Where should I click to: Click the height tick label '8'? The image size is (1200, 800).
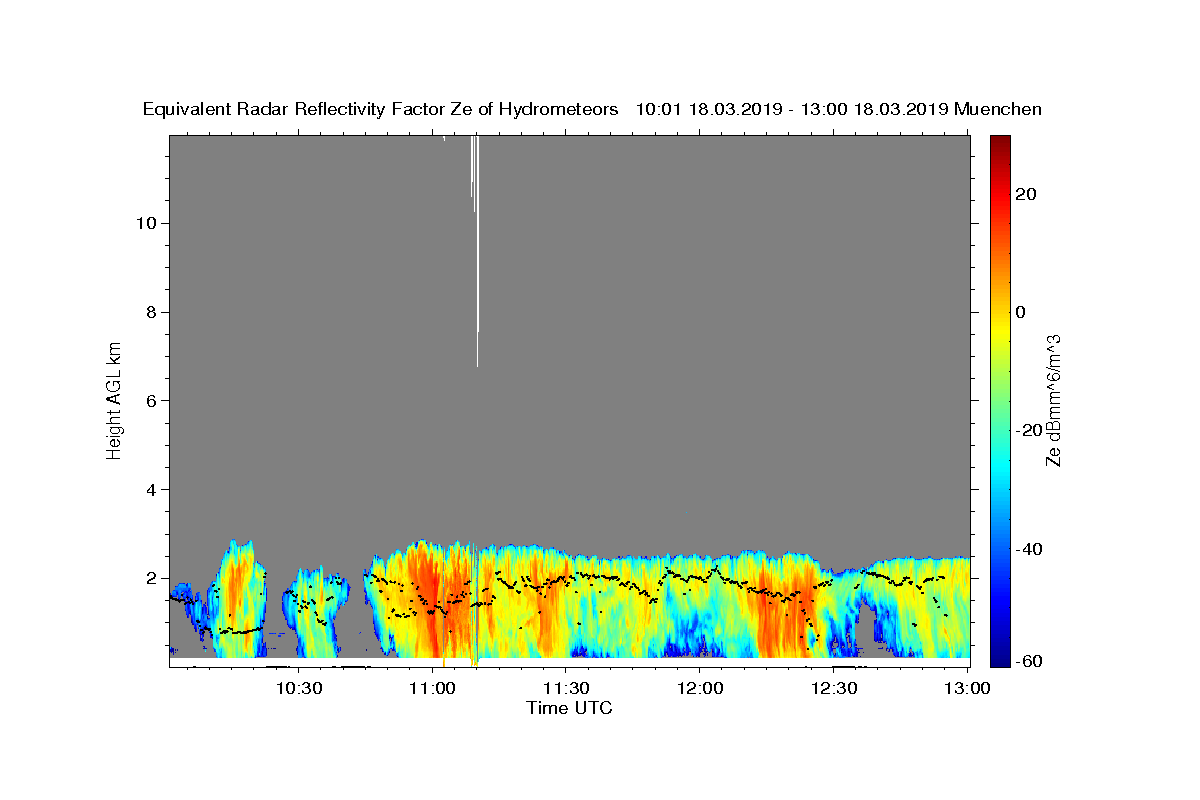(149, 312)
